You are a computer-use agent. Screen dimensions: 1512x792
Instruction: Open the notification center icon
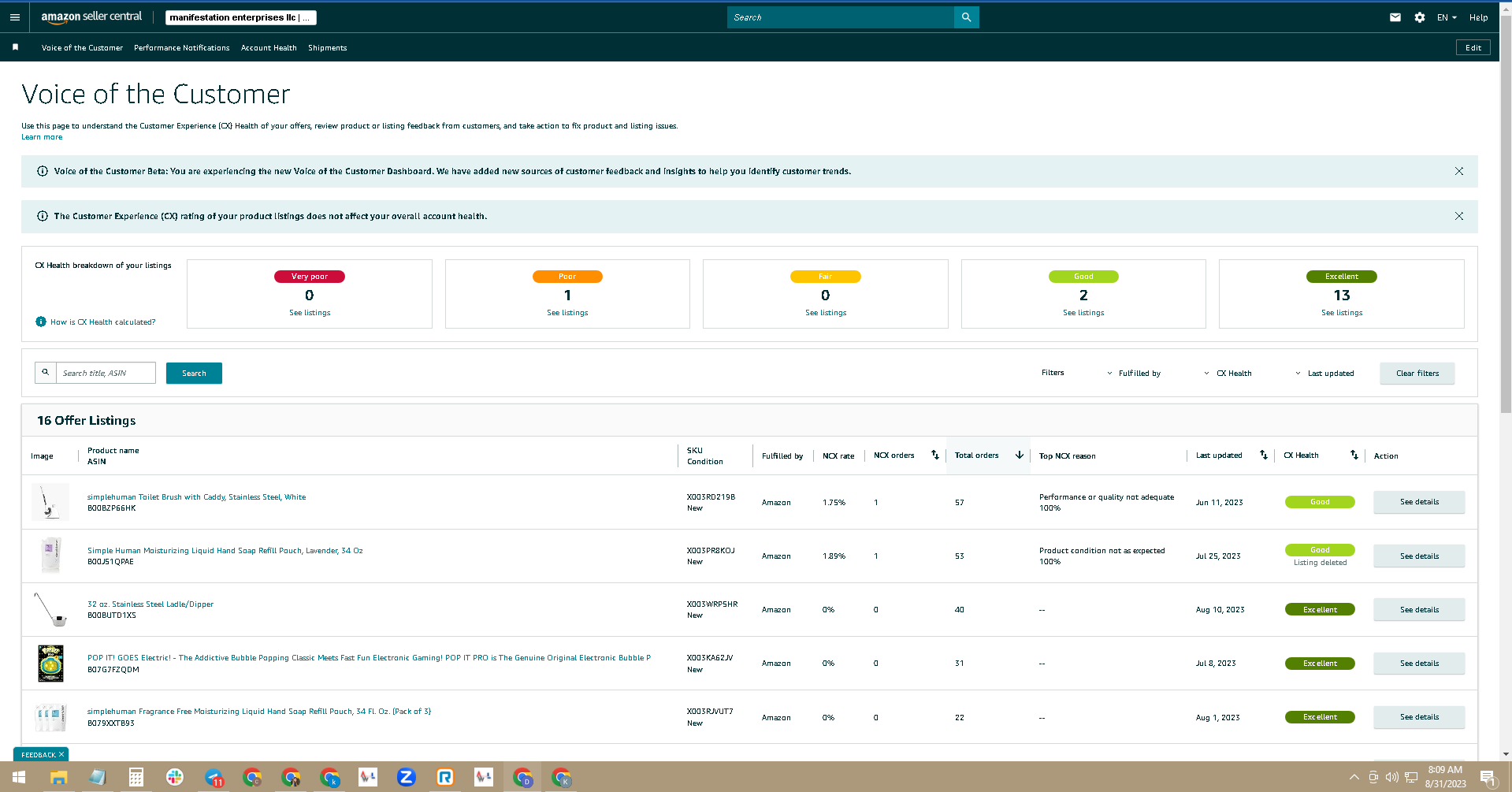(1488, 778)
